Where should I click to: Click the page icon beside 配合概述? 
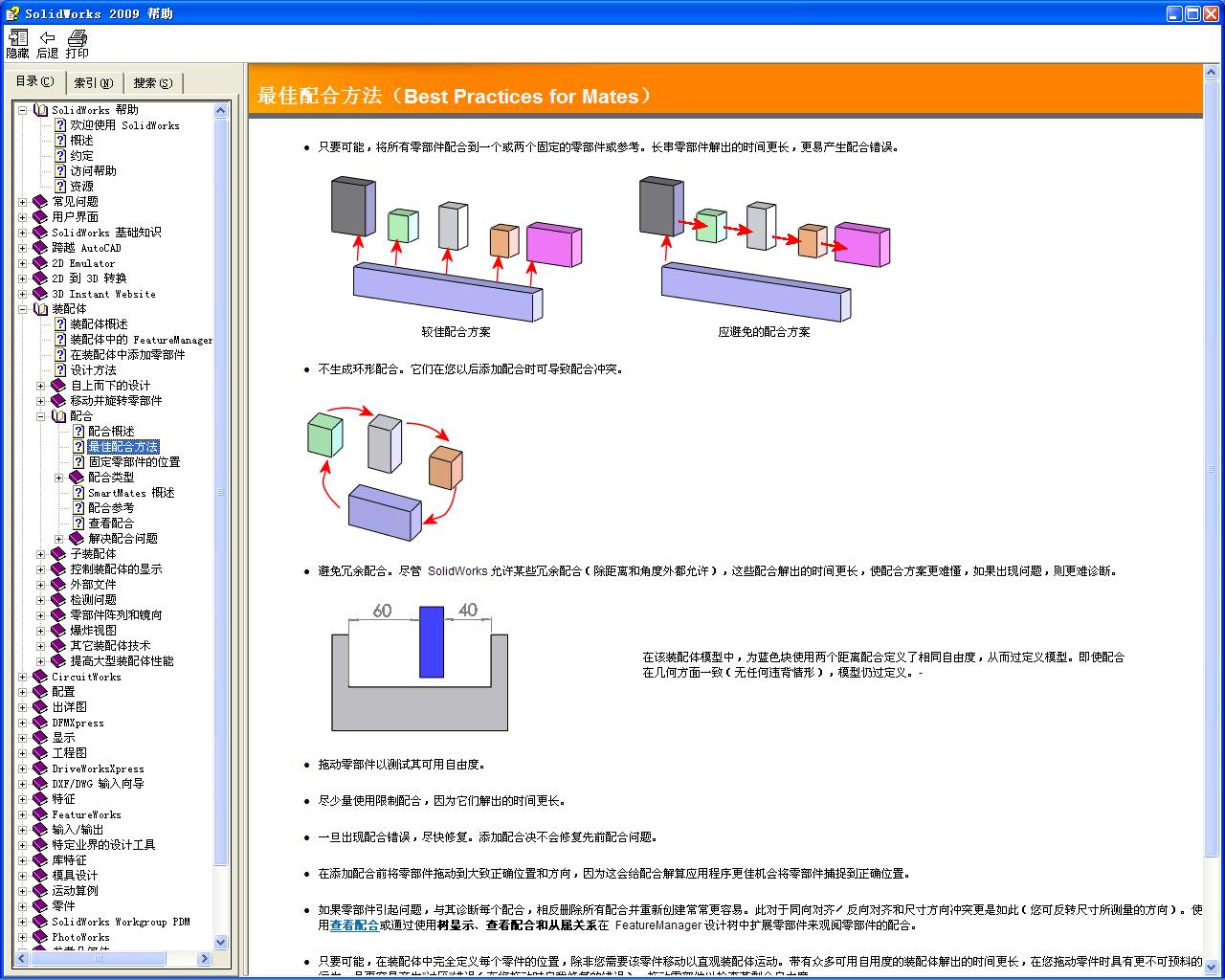[x=78, y=432]
